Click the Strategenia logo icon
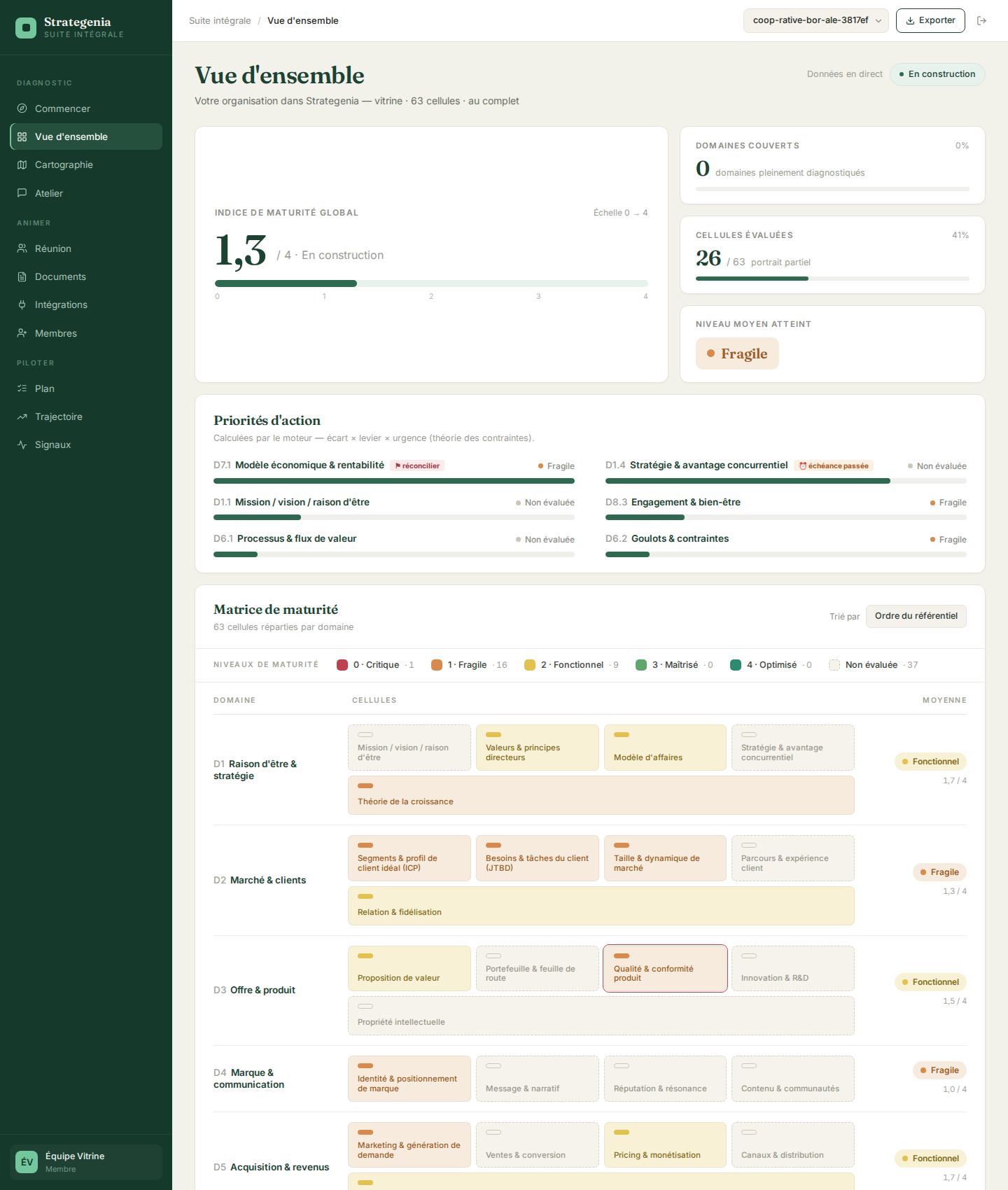1008x1190 pixels. point(26,28)
